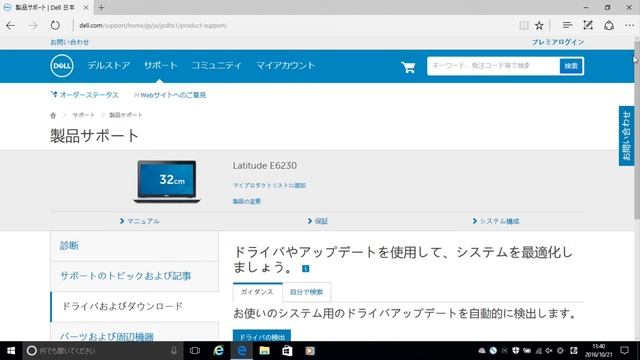
Task: Select 診断 in the sidebar
Action: (x=134, y=246)
